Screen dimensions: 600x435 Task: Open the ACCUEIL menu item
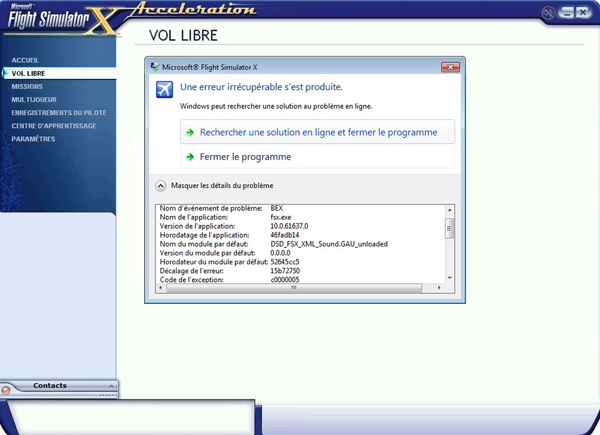click(25, 60)
